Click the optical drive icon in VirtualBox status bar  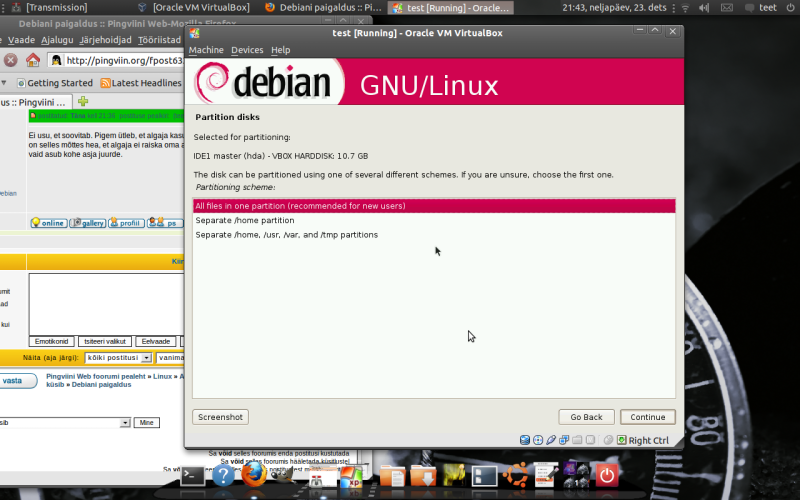pos(538,440)
